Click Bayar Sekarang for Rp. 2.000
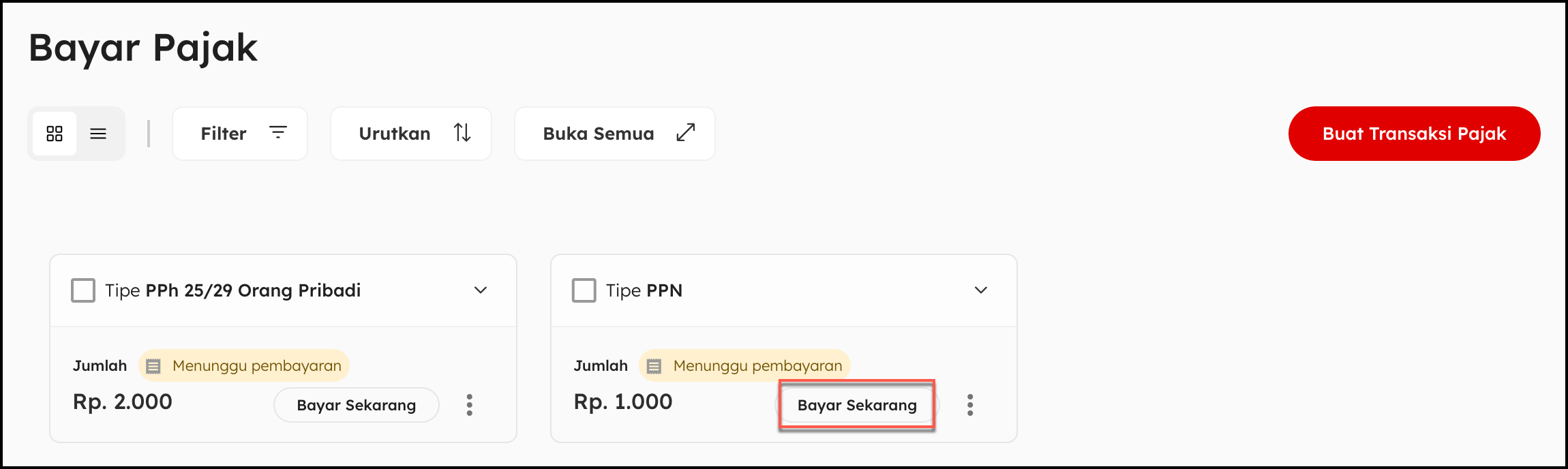Image resolution: width=1568 pixels, height=469 pixels. click(x=356, y=405)
